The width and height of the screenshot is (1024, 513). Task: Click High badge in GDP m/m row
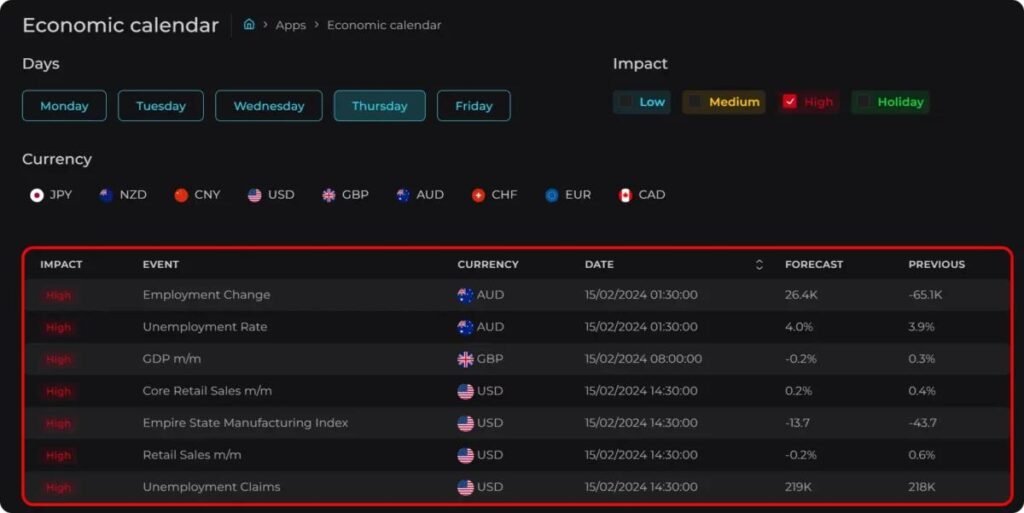click(58, 360)
